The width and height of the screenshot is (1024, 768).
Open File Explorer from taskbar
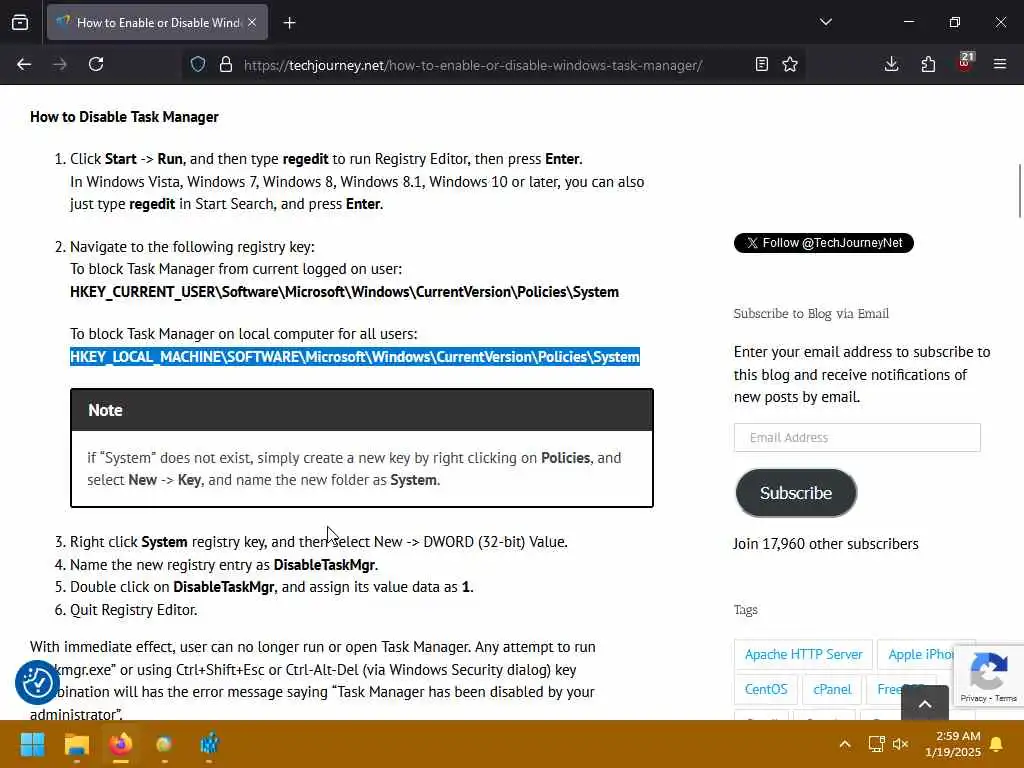(x=76, y=744)
